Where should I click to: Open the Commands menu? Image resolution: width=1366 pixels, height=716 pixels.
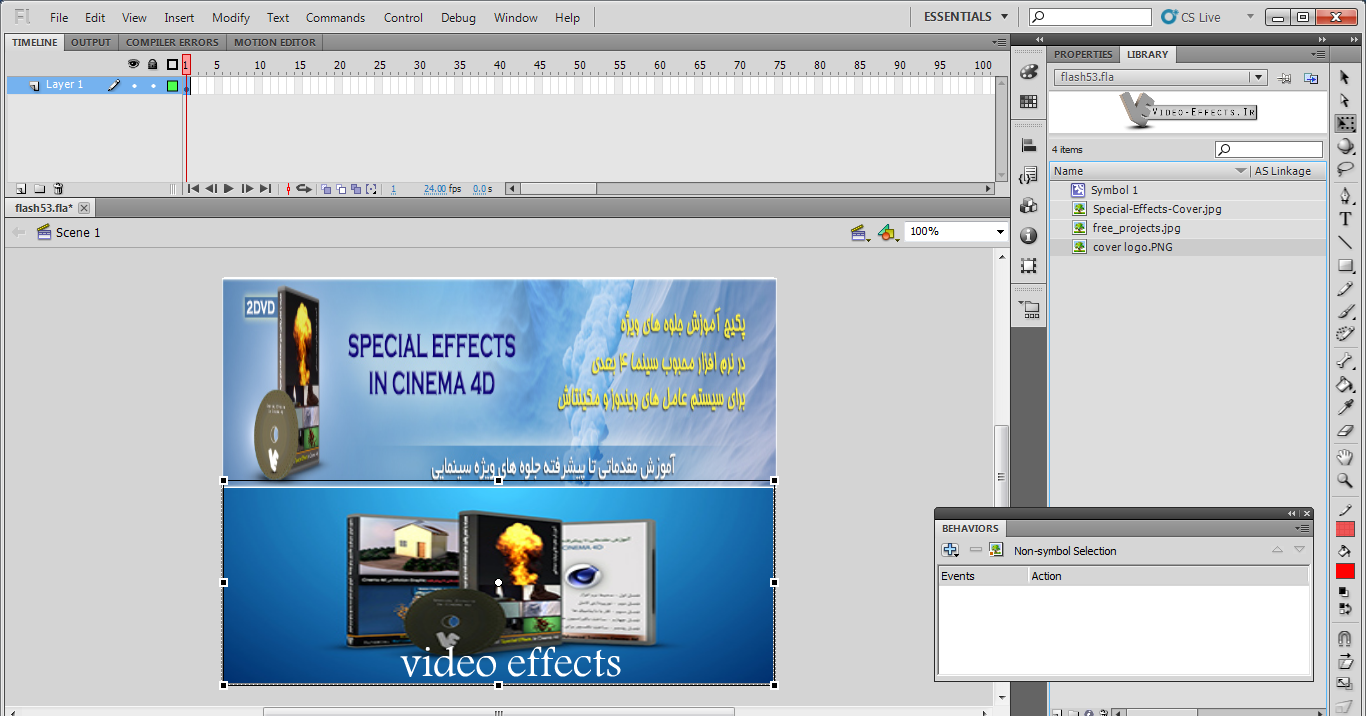pyautogui.click(x=335, y=17)
